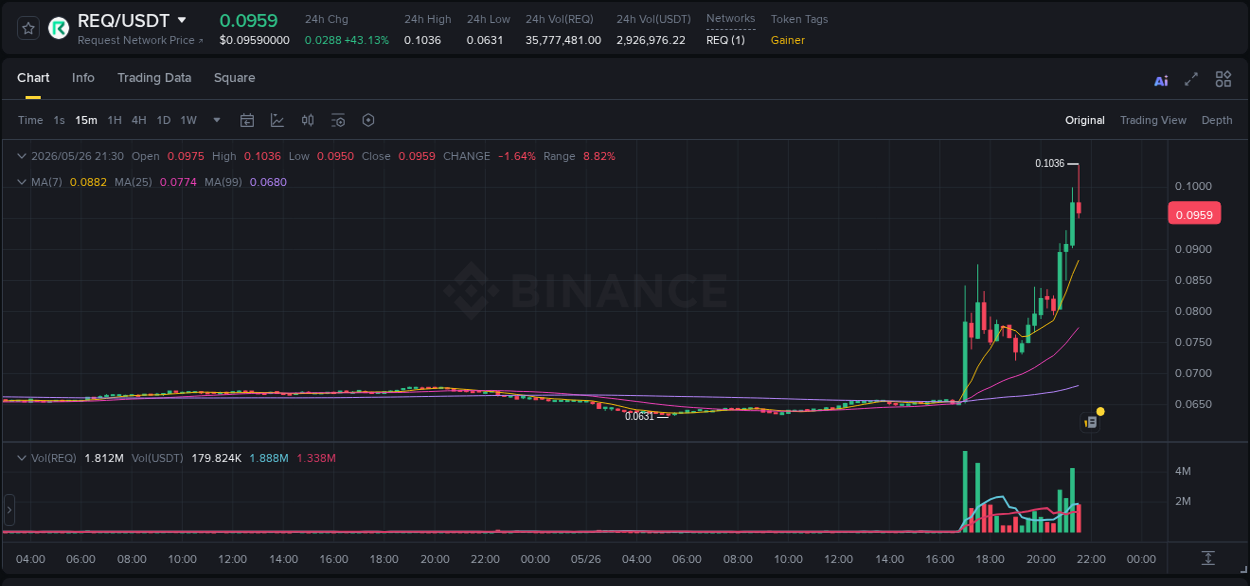Expand the chart to fullscreen

pyautogui.click(x=1191, y=79)
